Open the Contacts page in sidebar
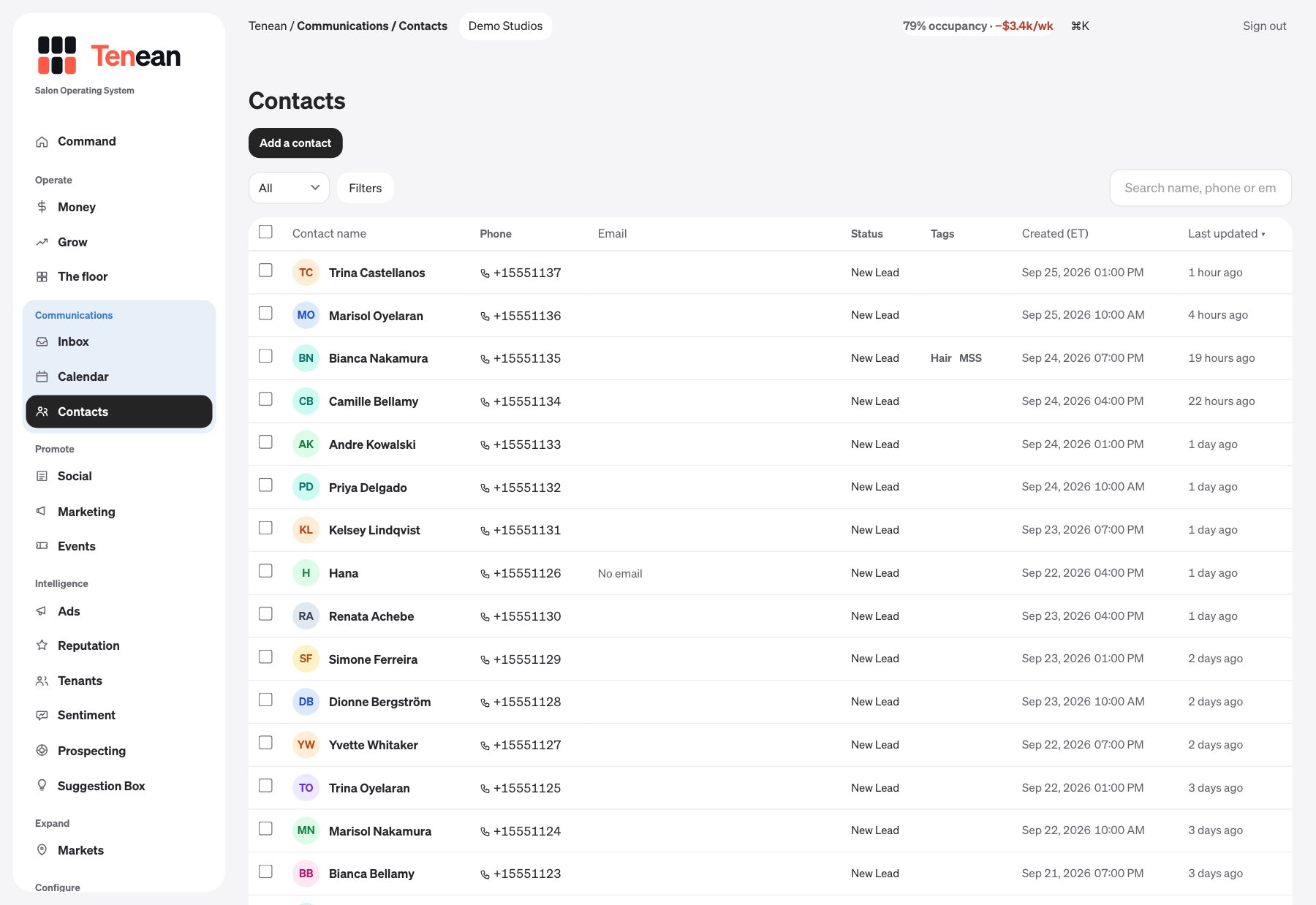This screenshot has height=905, width=1316. click(x=119, y=412)
